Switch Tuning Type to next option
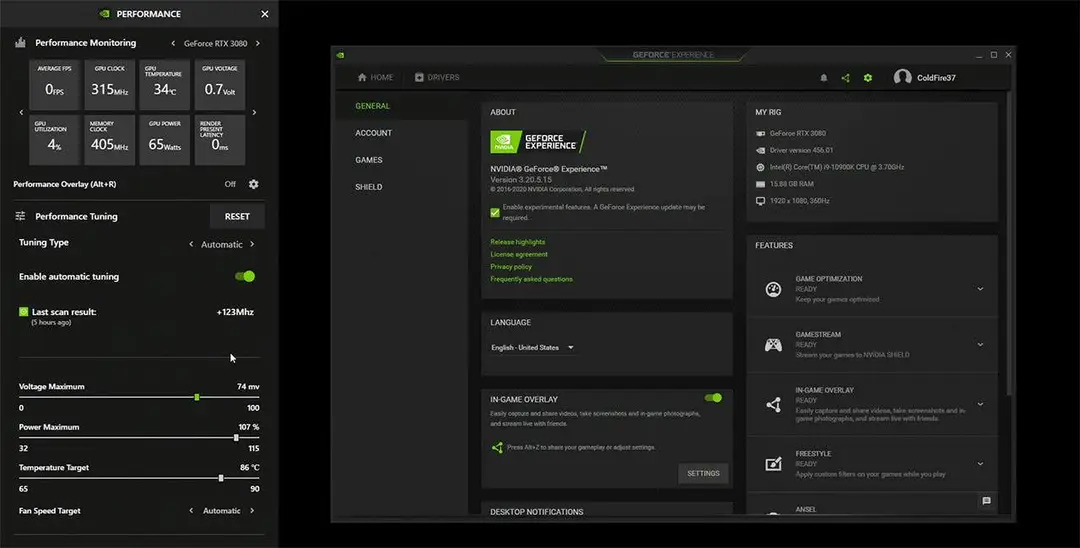This screenshot has width=1080, height=548. pos(252,244)
